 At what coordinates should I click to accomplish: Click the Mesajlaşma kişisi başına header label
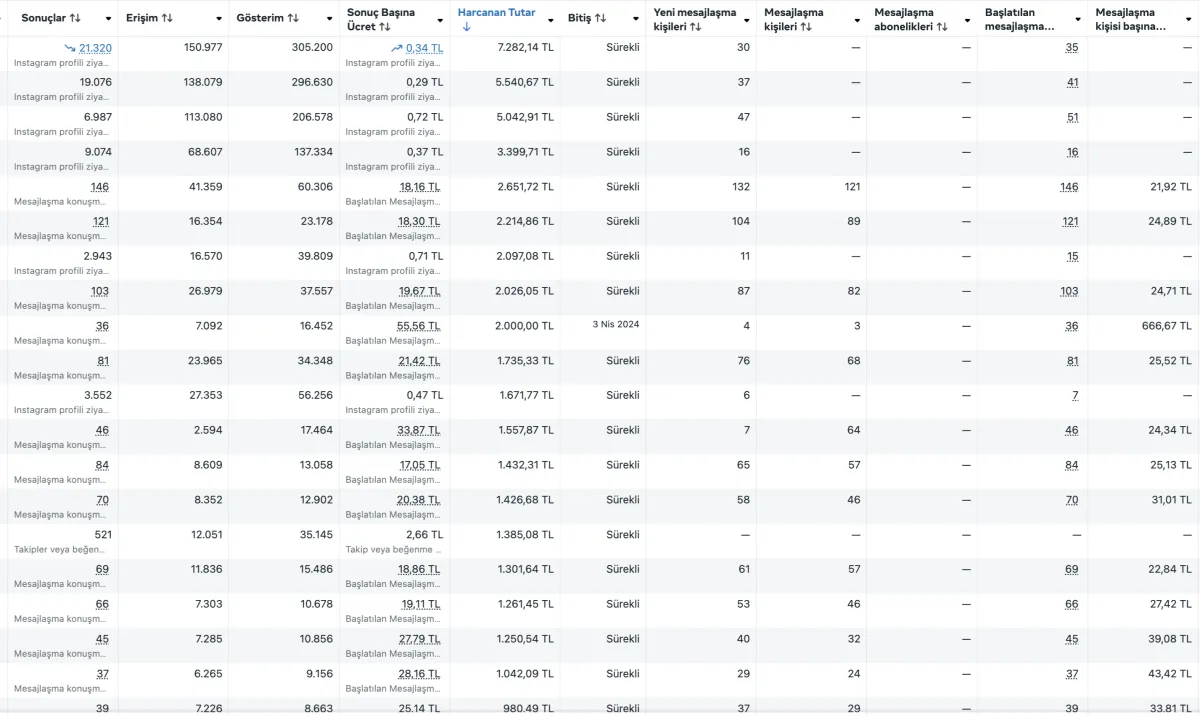click(1131, 20)
